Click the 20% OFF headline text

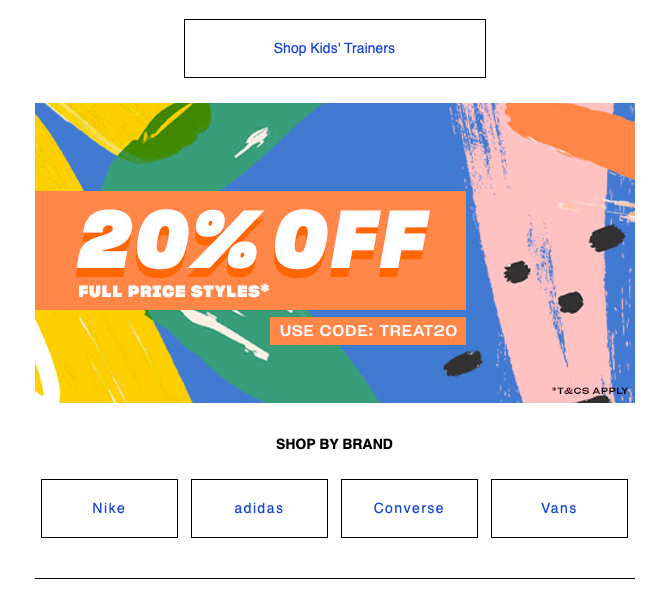(x=253, y=242)
